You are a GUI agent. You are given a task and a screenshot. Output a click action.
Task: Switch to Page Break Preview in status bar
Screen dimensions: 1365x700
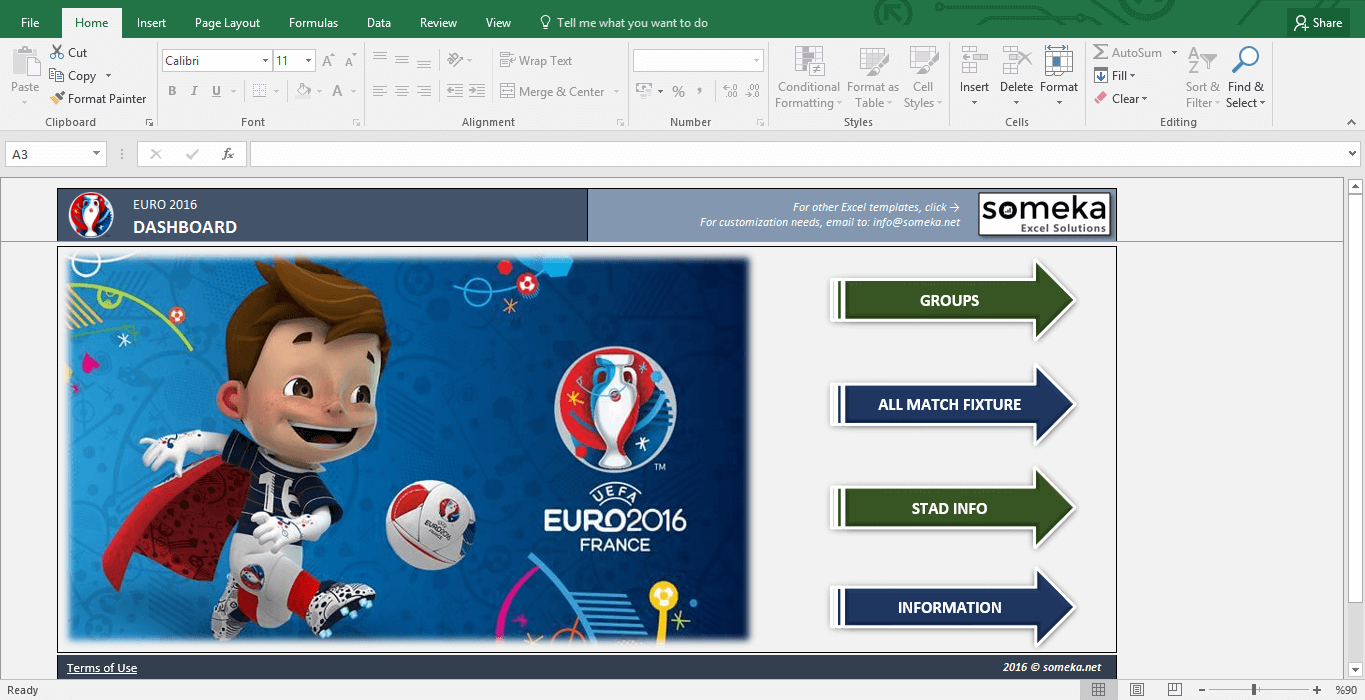(1175, 690)
